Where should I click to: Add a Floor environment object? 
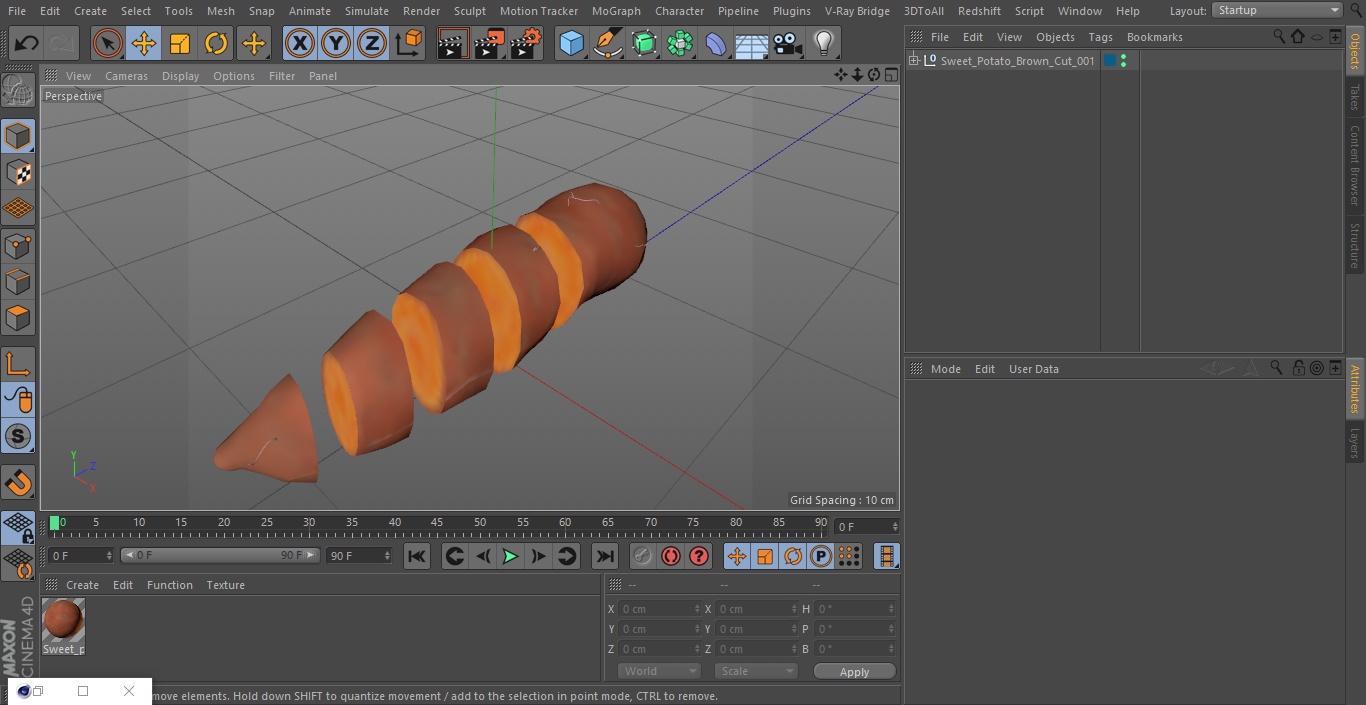point(751,44)
